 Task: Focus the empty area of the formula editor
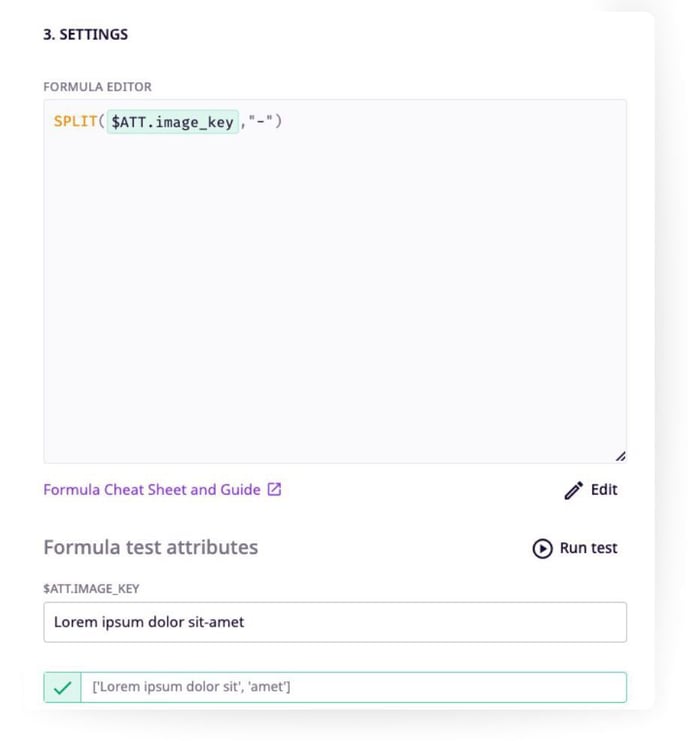[335, 300]
